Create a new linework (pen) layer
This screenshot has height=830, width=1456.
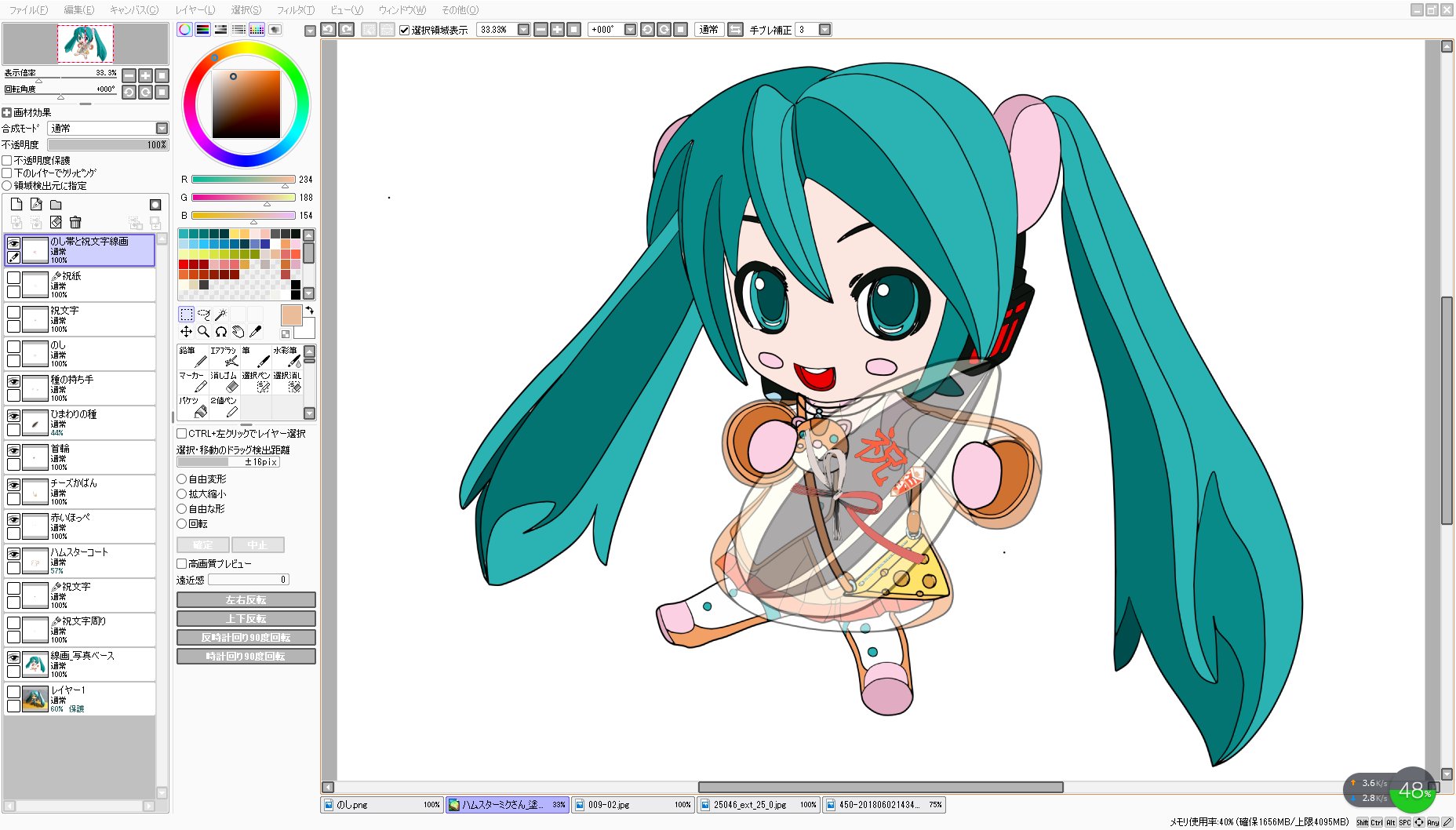(x=36, y=204)
